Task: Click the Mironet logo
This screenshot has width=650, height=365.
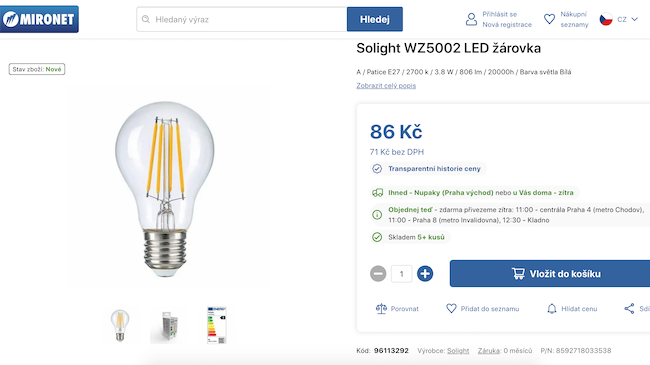Action: point(39,19)
